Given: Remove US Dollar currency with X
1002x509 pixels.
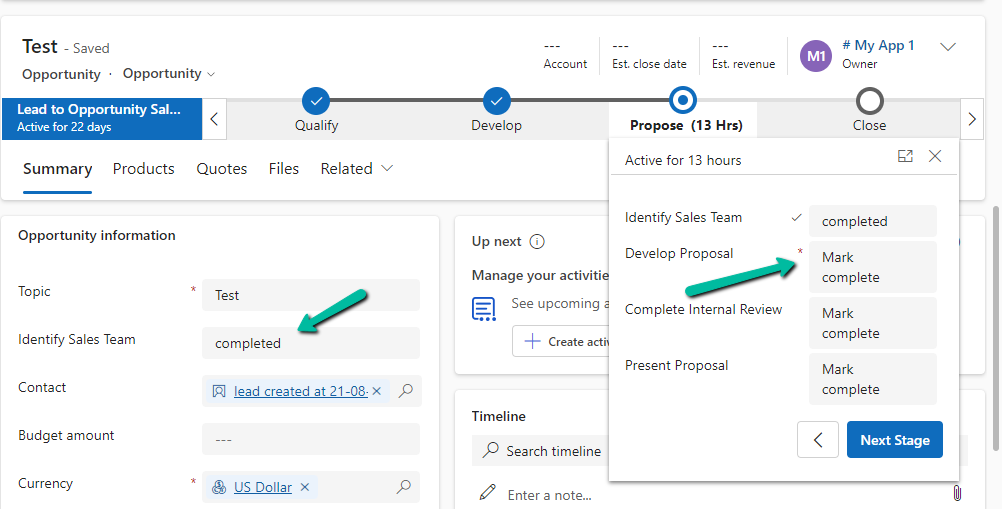Looking at the screenshot, I should (305, 487).
